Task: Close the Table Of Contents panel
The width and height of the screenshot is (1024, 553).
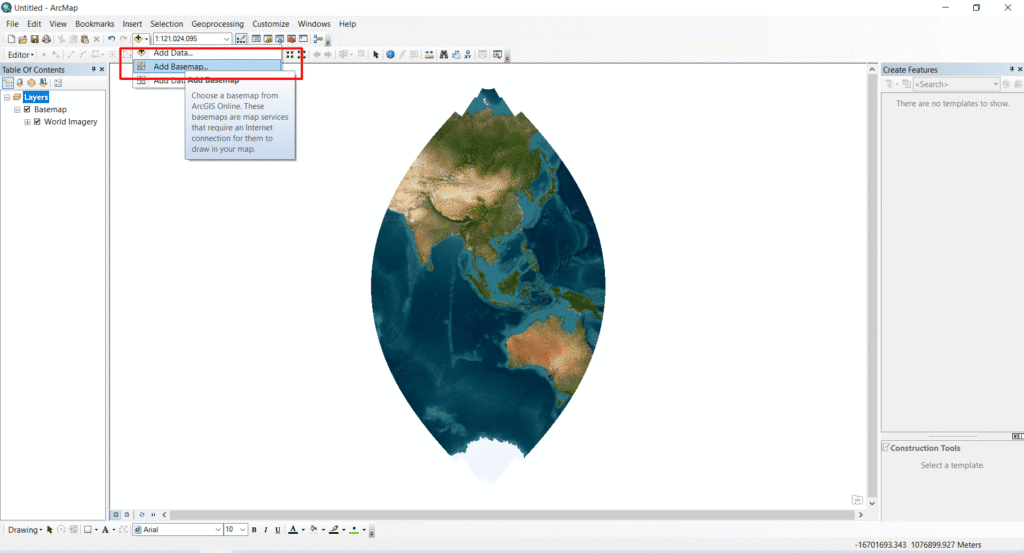Action: [x=102, y=69]
